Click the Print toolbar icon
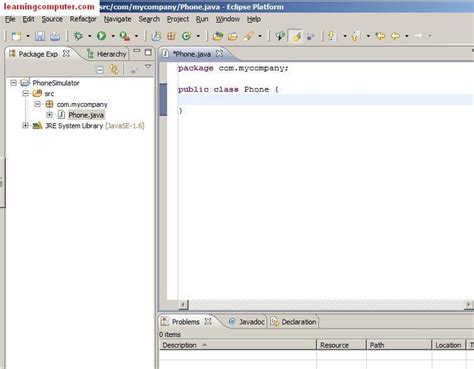The width and height of the screenshot is (474, 369). coord(55,36)
